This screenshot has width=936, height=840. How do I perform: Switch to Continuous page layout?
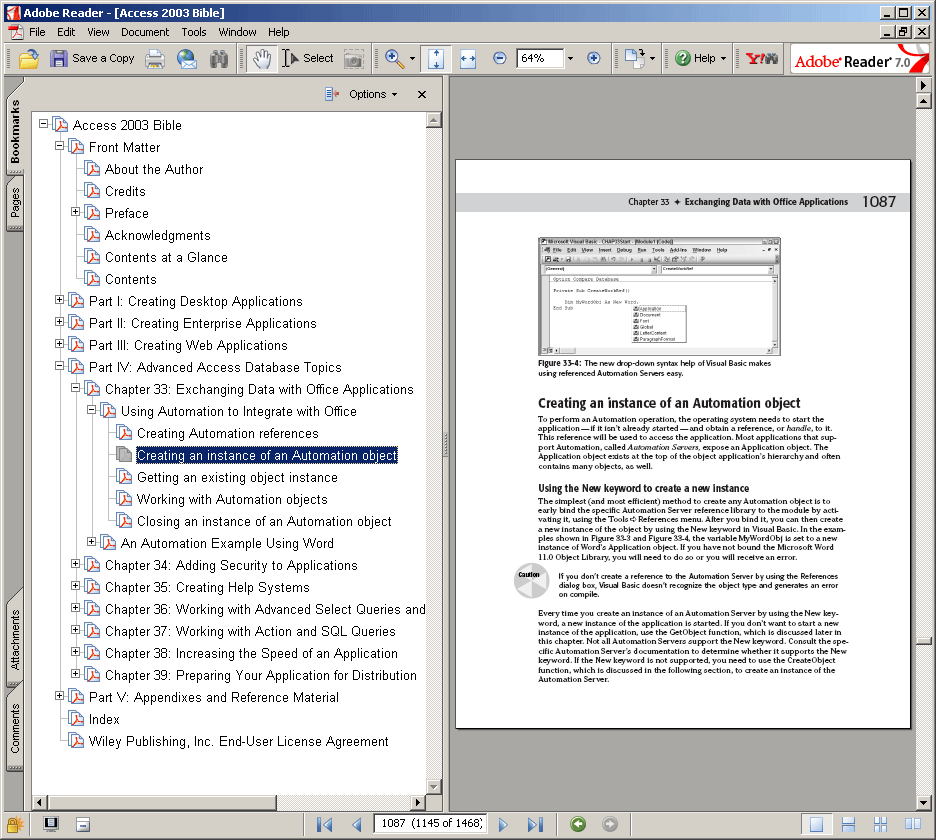point(848,824)
